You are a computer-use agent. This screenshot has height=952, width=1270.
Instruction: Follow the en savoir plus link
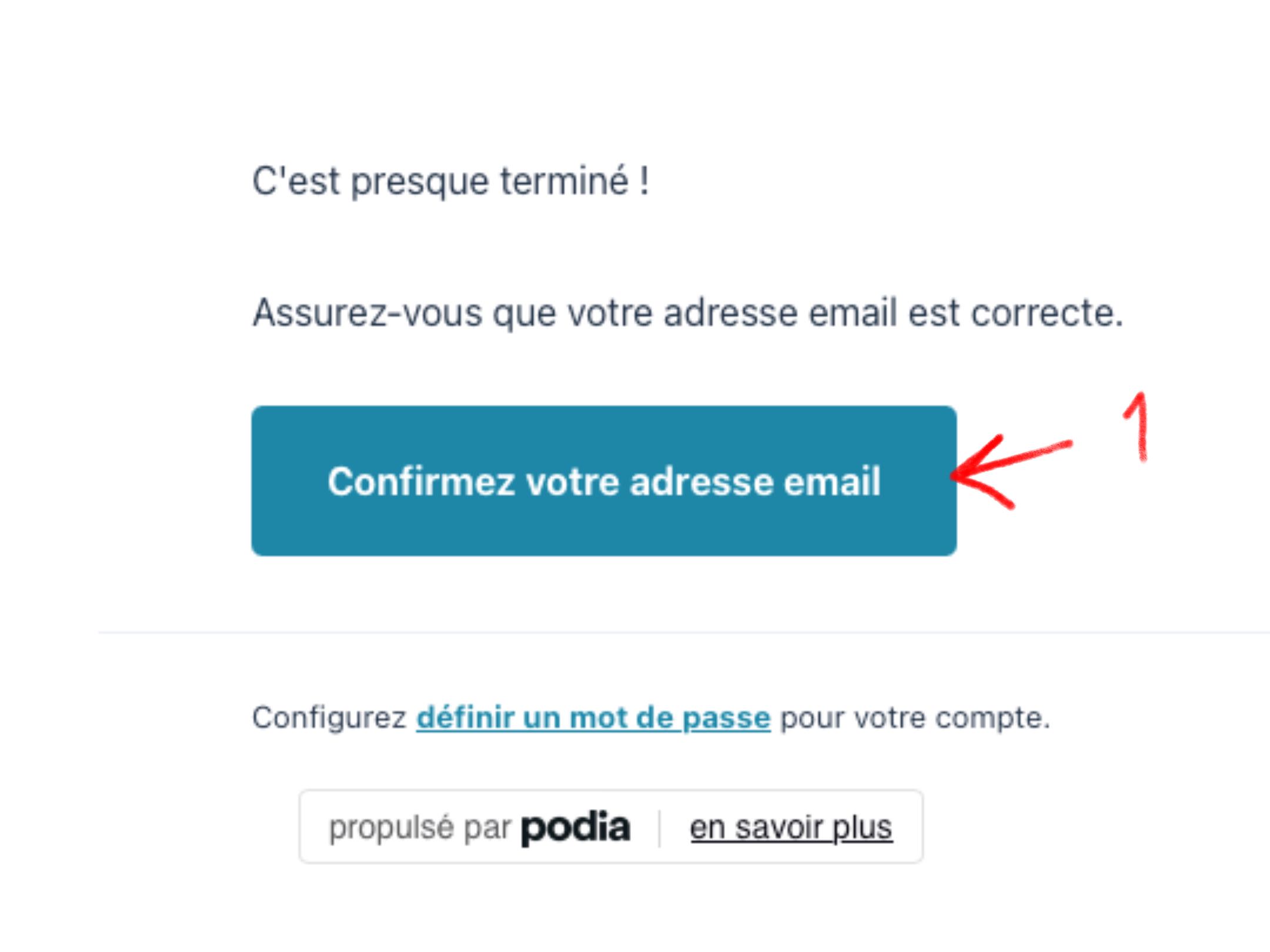click(x=791, y=827)
